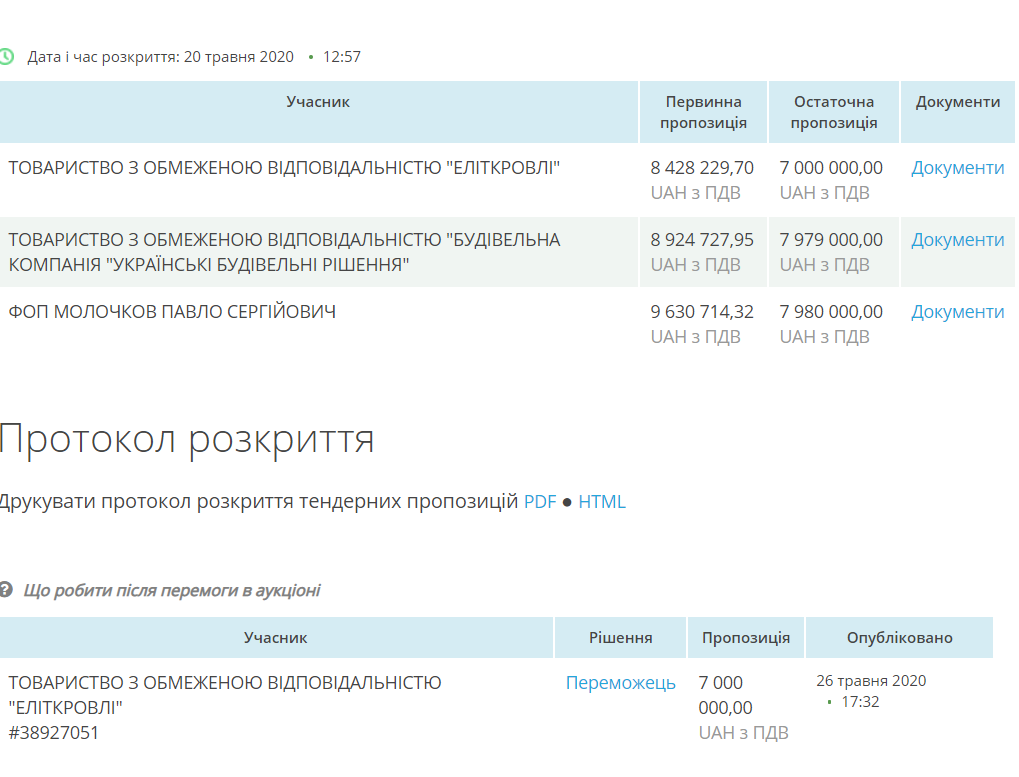Open Документи link for ФОП МОЛОЧКОВ
1019x777 pixels.
click(957, 312)
